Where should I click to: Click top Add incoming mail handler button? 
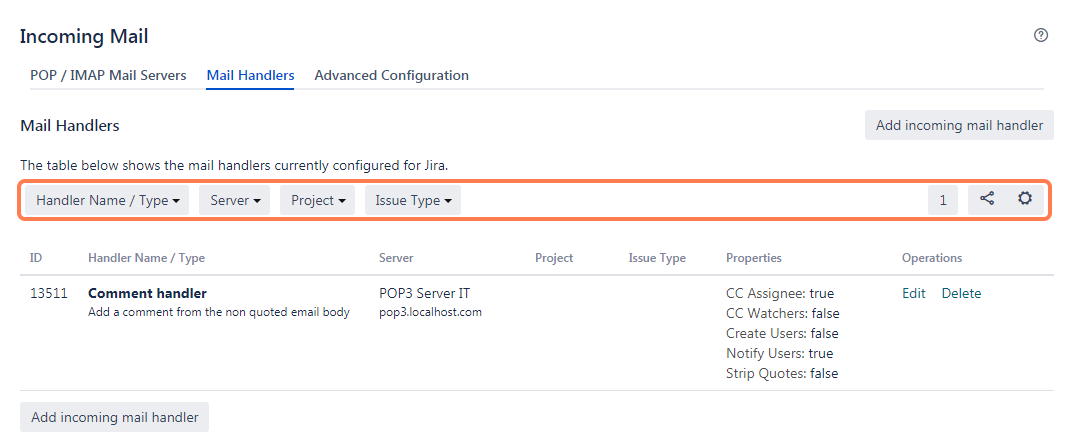[x=959, y=125]
